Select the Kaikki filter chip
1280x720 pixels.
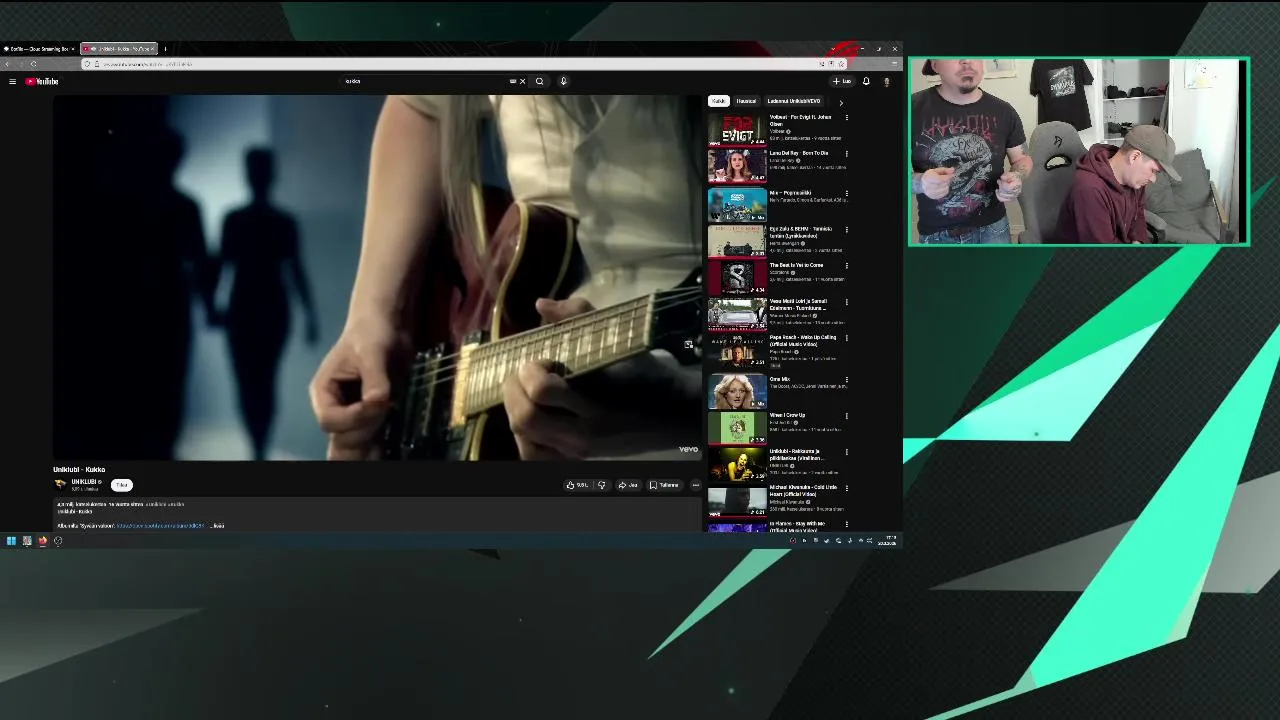point(719,101)
